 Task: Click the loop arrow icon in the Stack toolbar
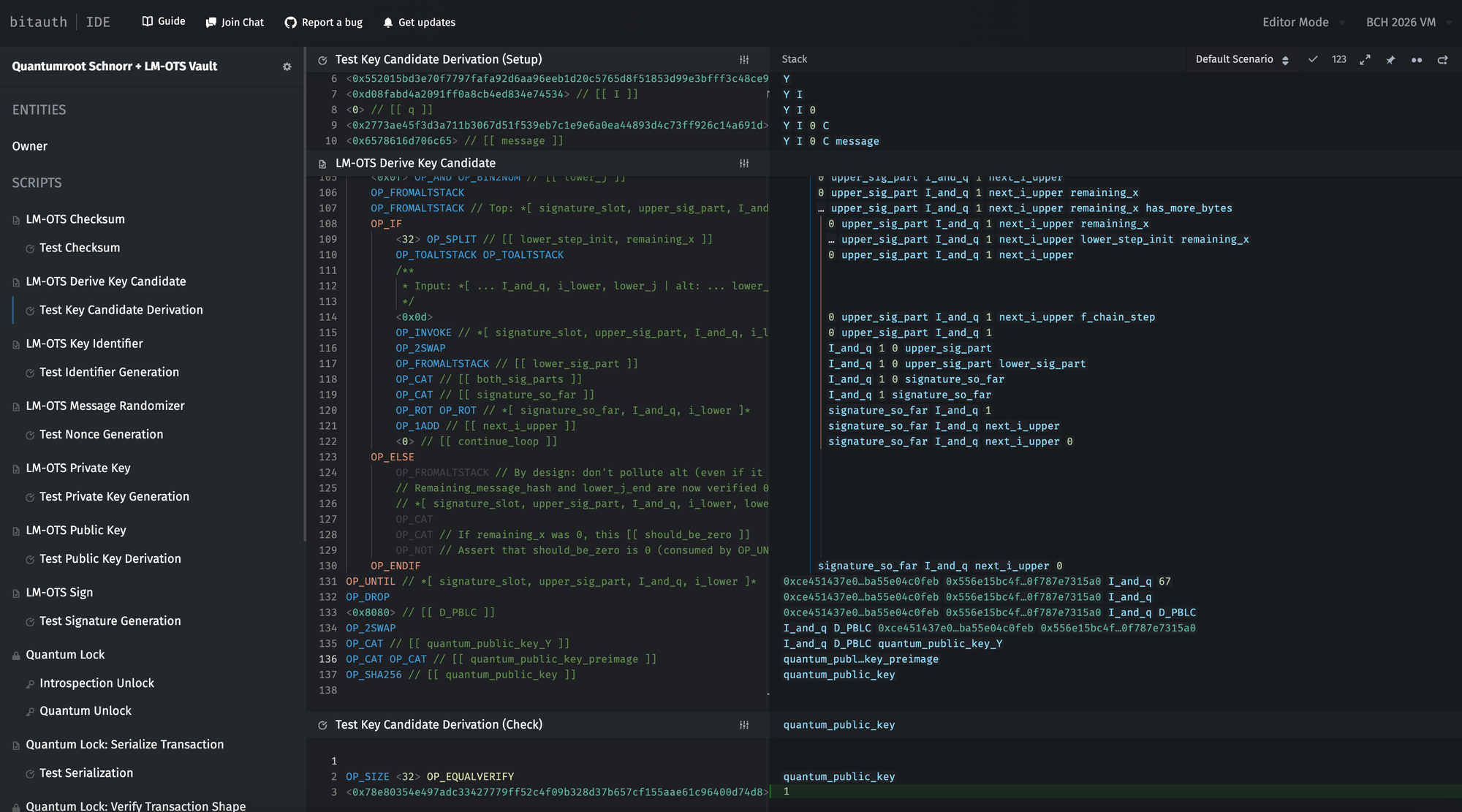1443,60
